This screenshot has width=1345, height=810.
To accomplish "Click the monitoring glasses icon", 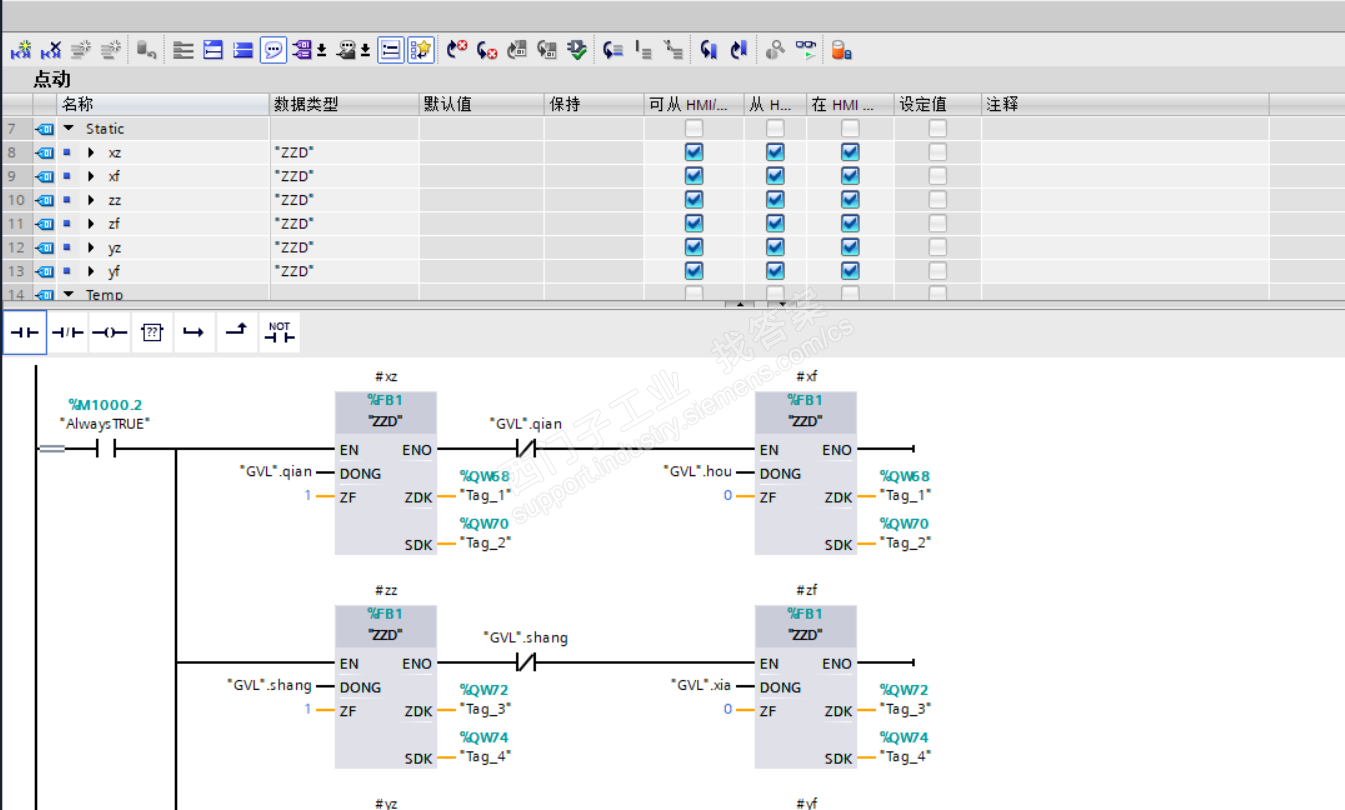I will pos(805,49).
